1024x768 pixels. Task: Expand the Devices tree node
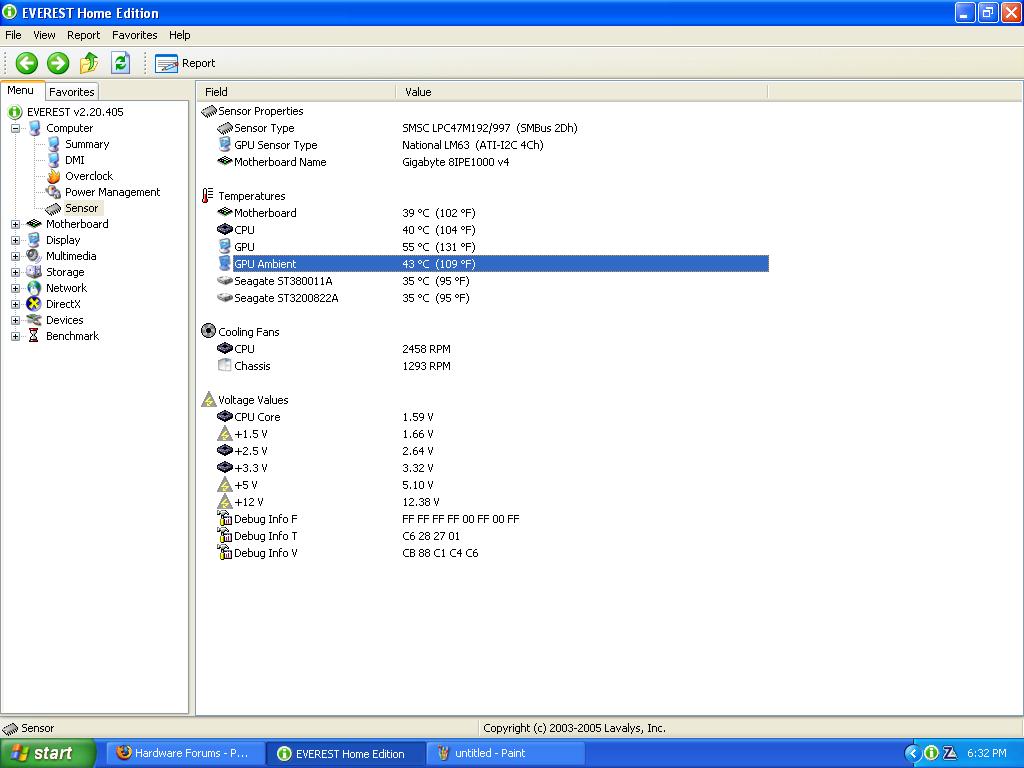pos(15,321)
